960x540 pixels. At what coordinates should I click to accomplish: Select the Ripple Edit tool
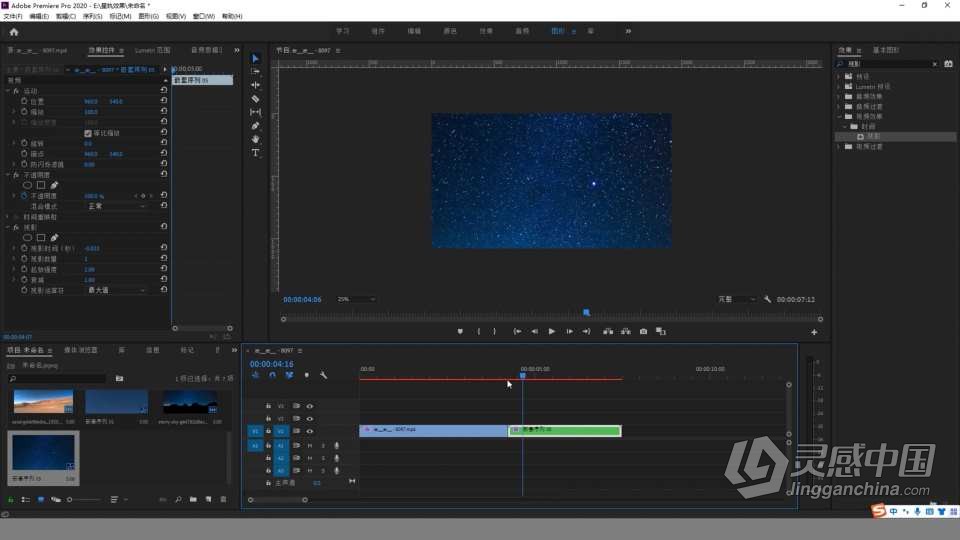255,85
